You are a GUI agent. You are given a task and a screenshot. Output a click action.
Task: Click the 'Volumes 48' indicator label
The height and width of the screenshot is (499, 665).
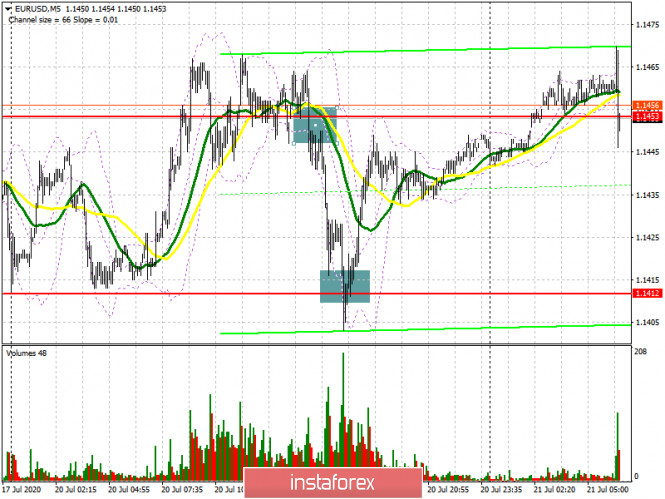click(26, 353)
